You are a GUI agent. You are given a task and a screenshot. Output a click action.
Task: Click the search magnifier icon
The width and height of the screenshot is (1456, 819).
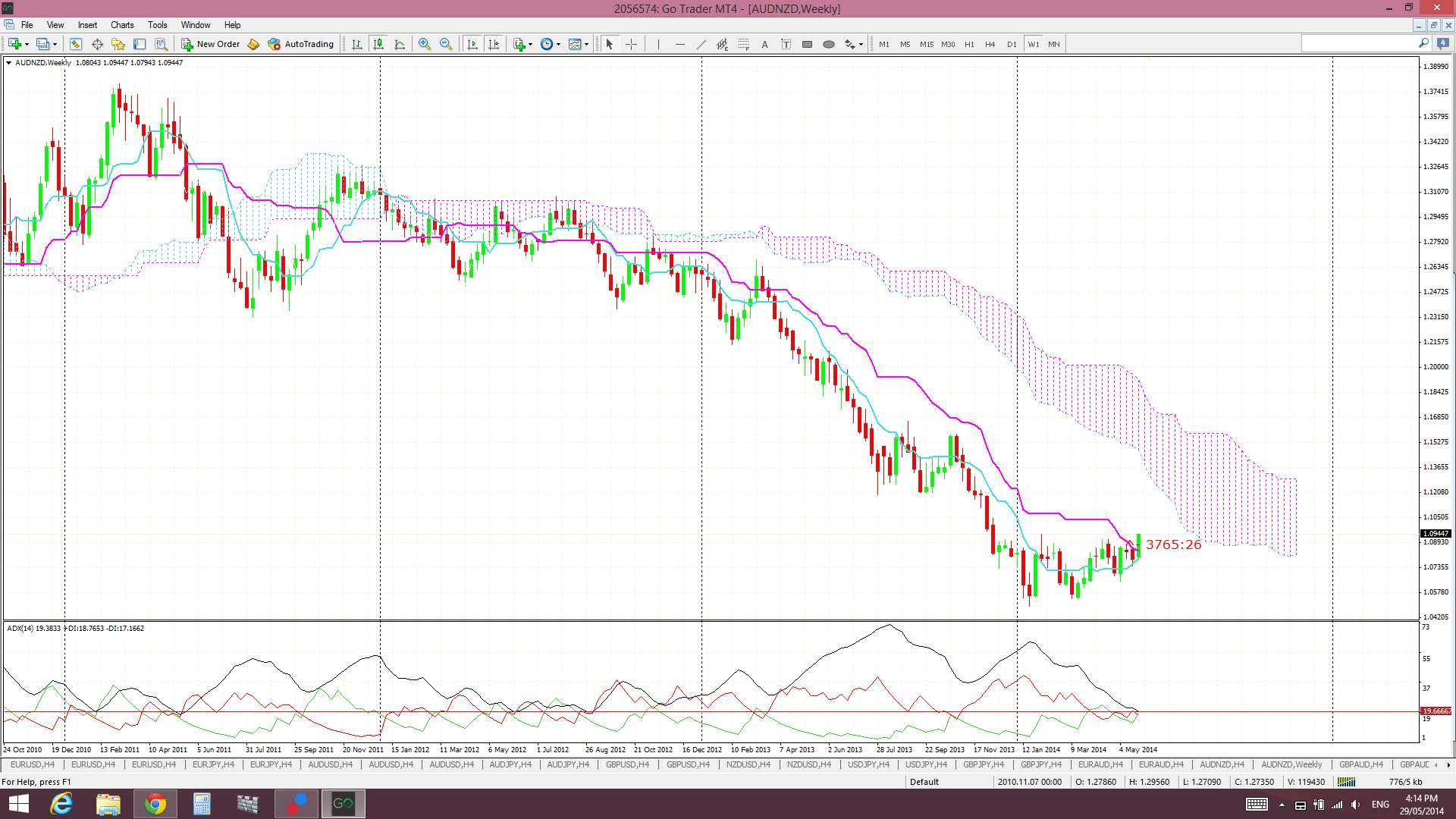(1423, 44)
